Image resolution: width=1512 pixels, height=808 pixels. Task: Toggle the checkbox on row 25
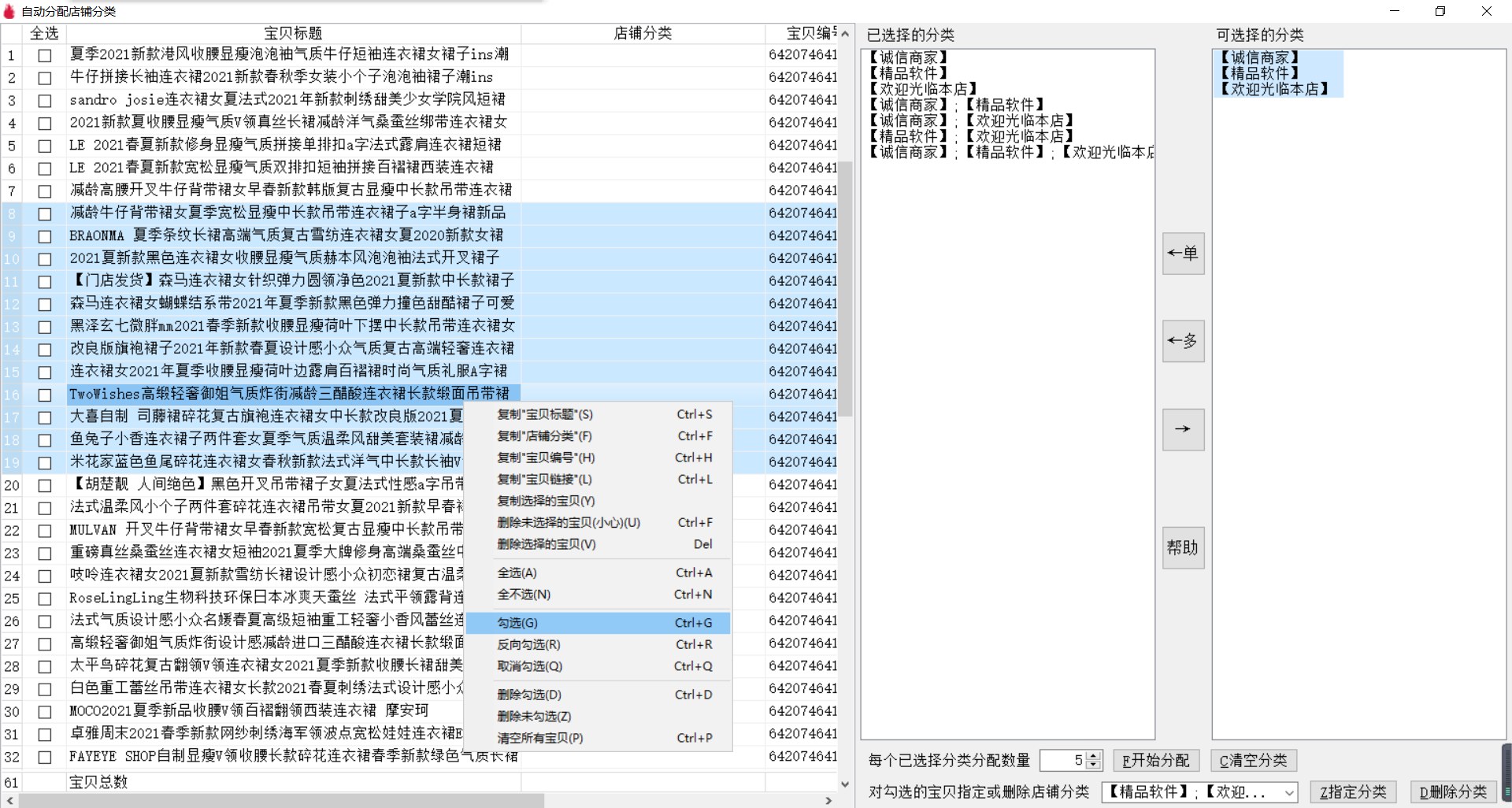[x=45, y=599]
